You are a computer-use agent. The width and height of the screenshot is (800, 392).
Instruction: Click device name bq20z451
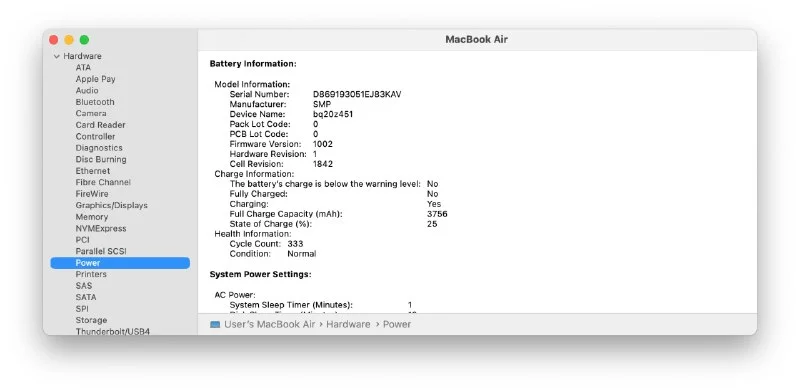coord(333,114)
